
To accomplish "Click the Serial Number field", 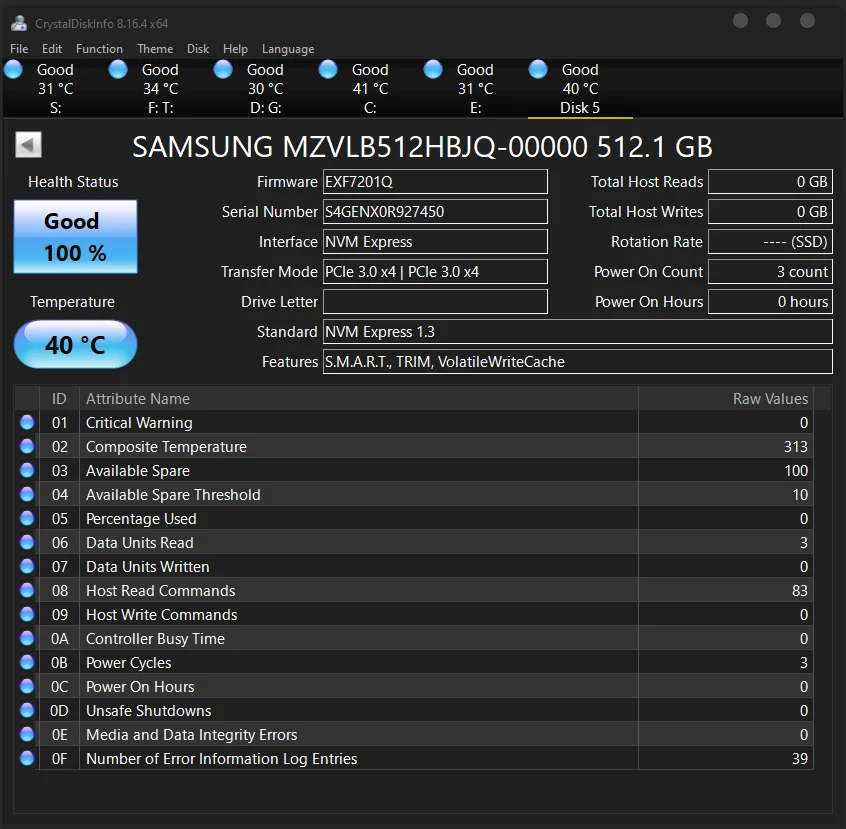I will click(435, 212).
